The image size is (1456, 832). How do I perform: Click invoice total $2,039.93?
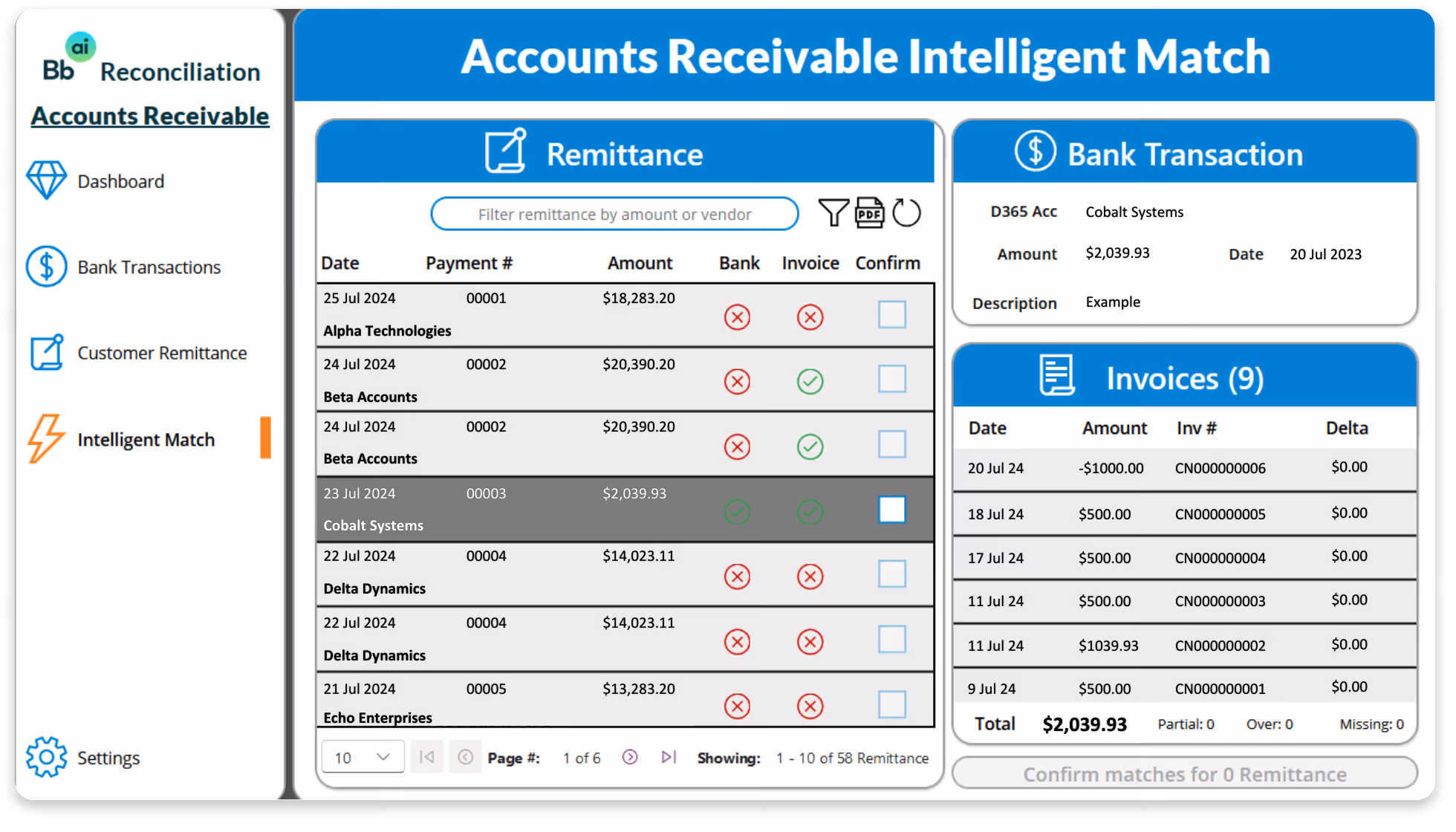tap(1085, 724)
